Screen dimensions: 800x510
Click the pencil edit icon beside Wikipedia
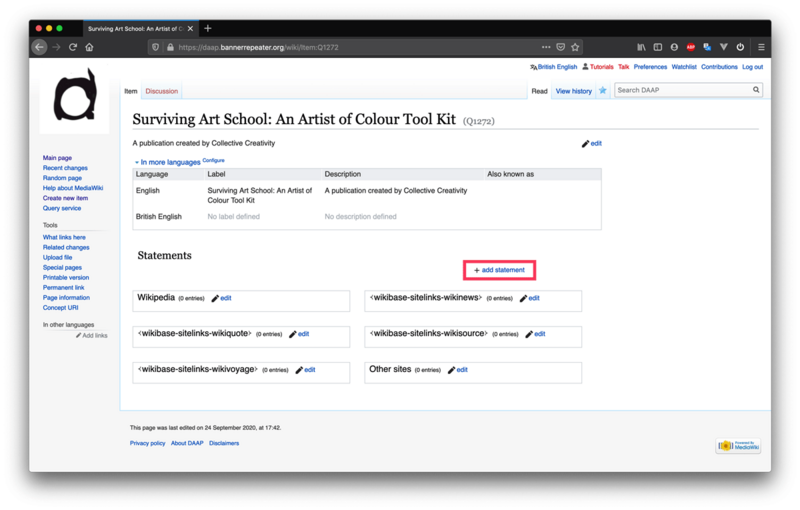point(213,298)
